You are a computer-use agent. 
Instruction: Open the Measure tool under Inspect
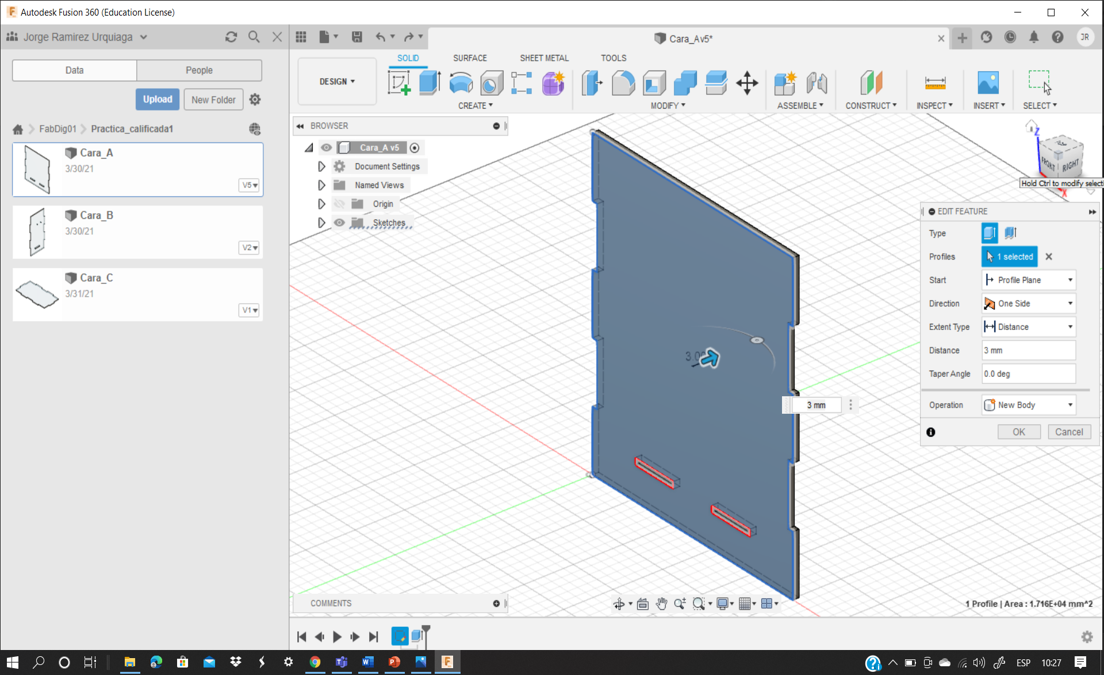[x=935, y=83]
